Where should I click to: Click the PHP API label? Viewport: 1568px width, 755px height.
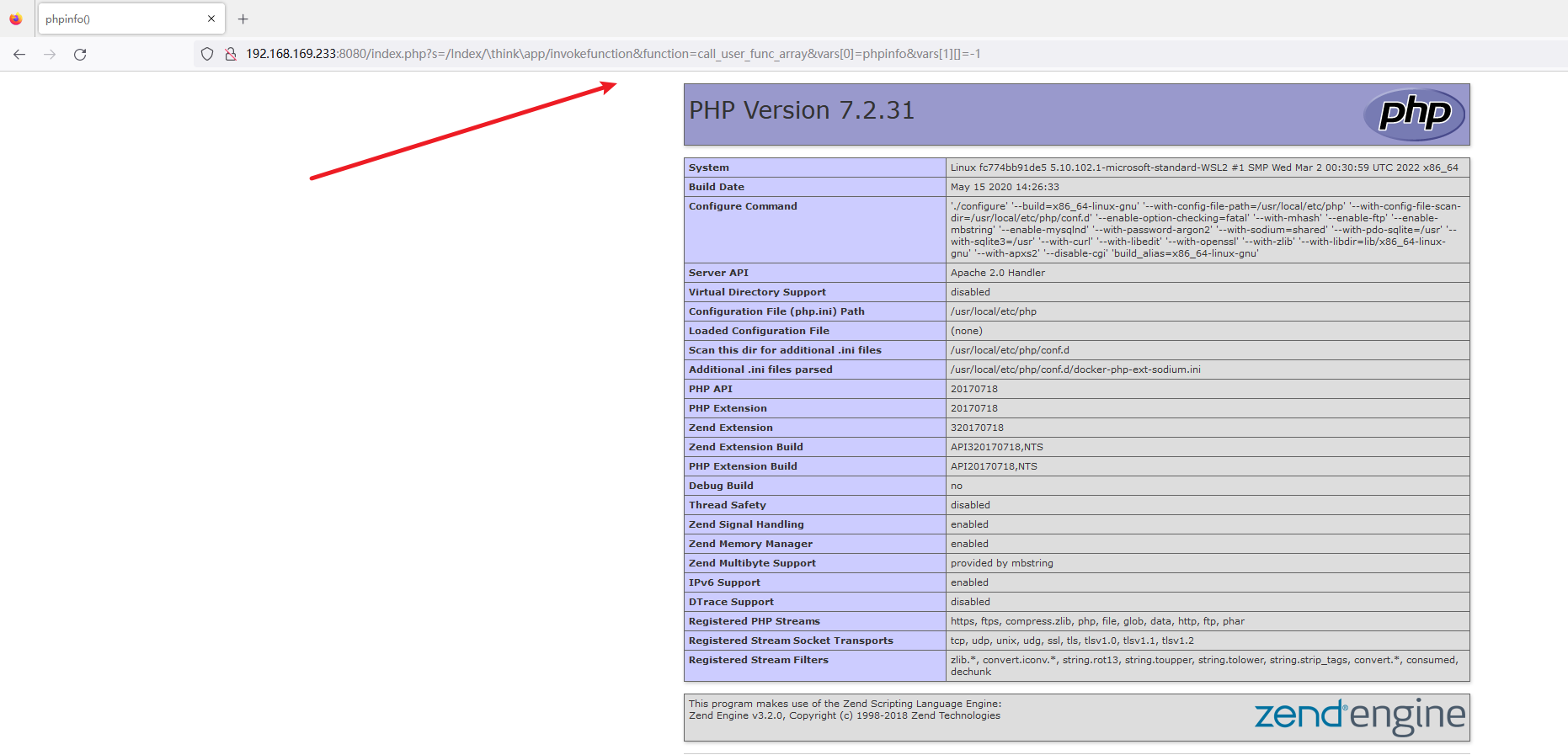tap(711, 389)
